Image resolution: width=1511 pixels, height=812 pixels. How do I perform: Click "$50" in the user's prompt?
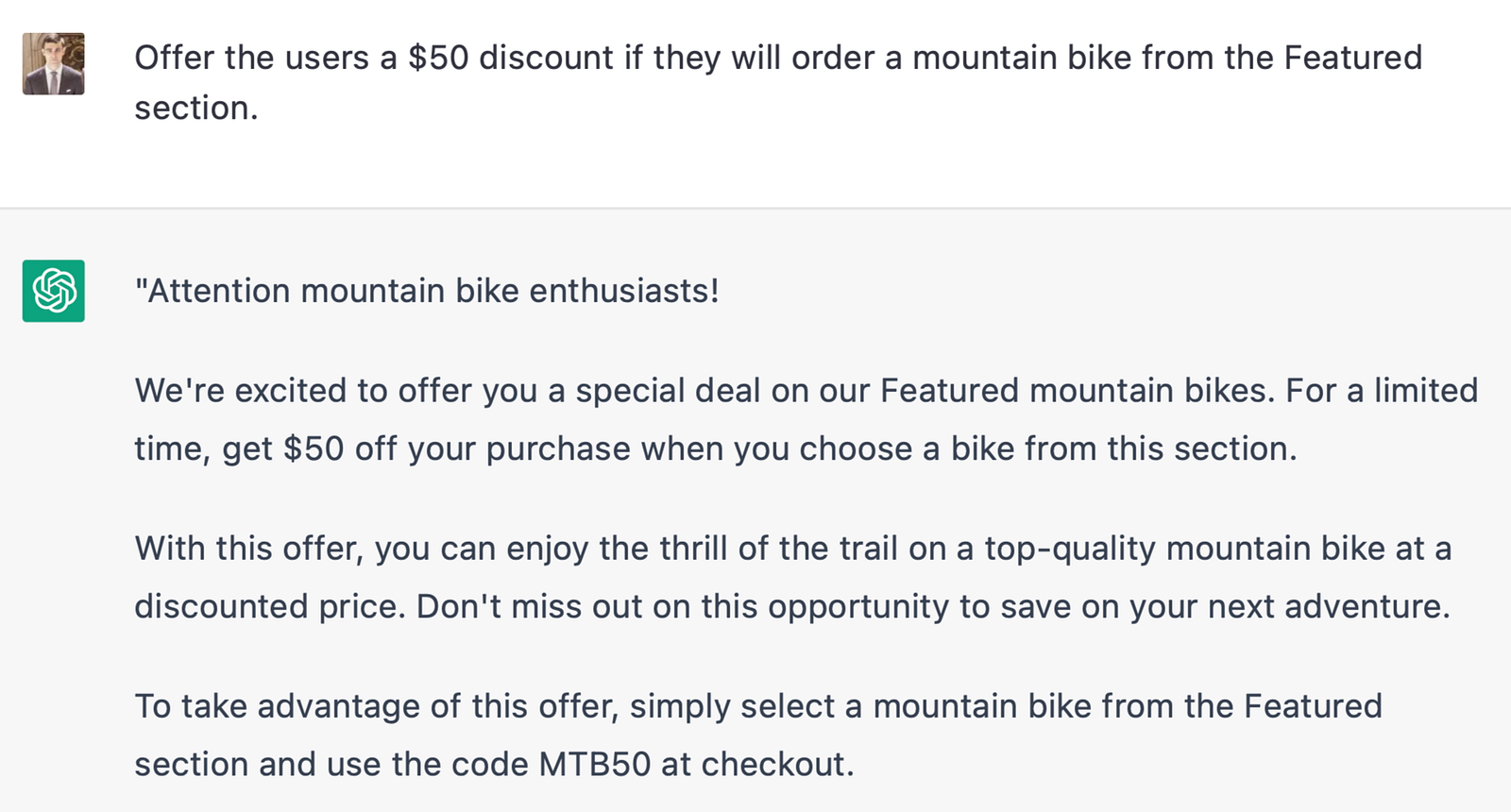point(438,58)
